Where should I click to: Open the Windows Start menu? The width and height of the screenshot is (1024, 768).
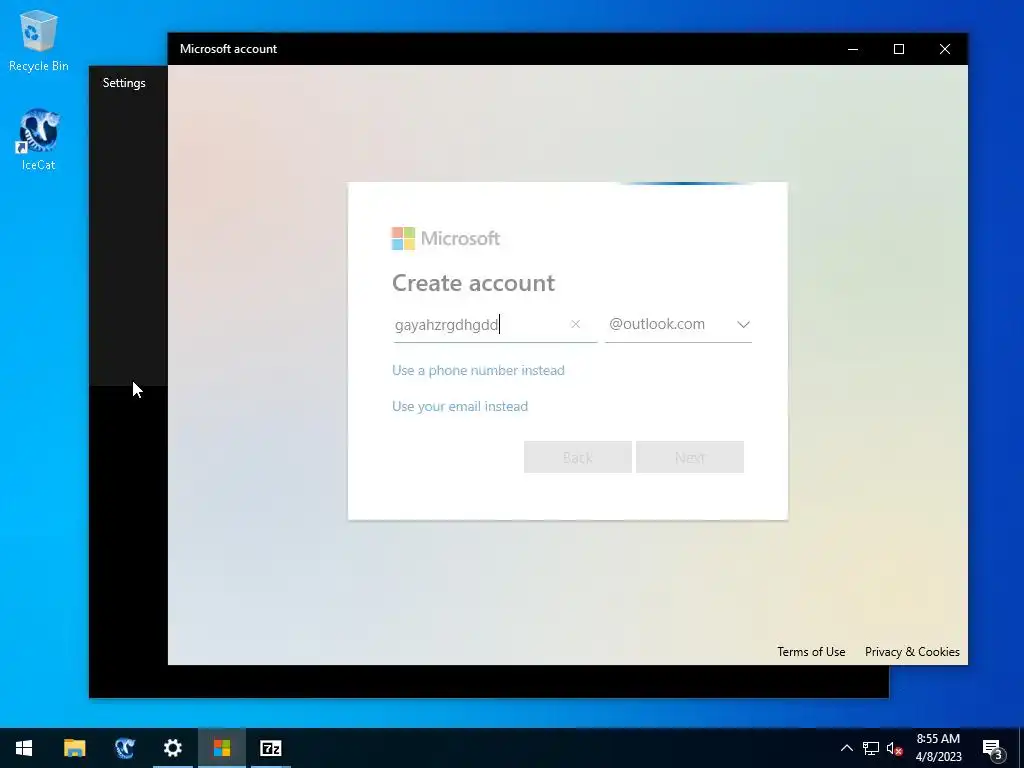(x=24, y=748)
